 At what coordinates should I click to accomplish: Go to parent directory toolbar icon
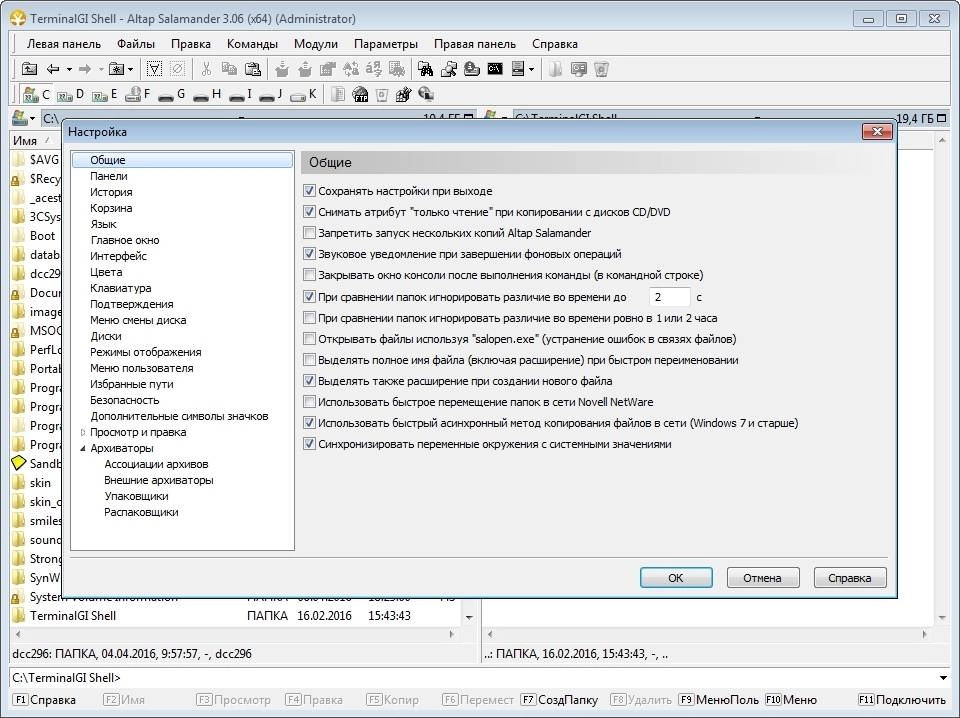[x=29, y=69]
